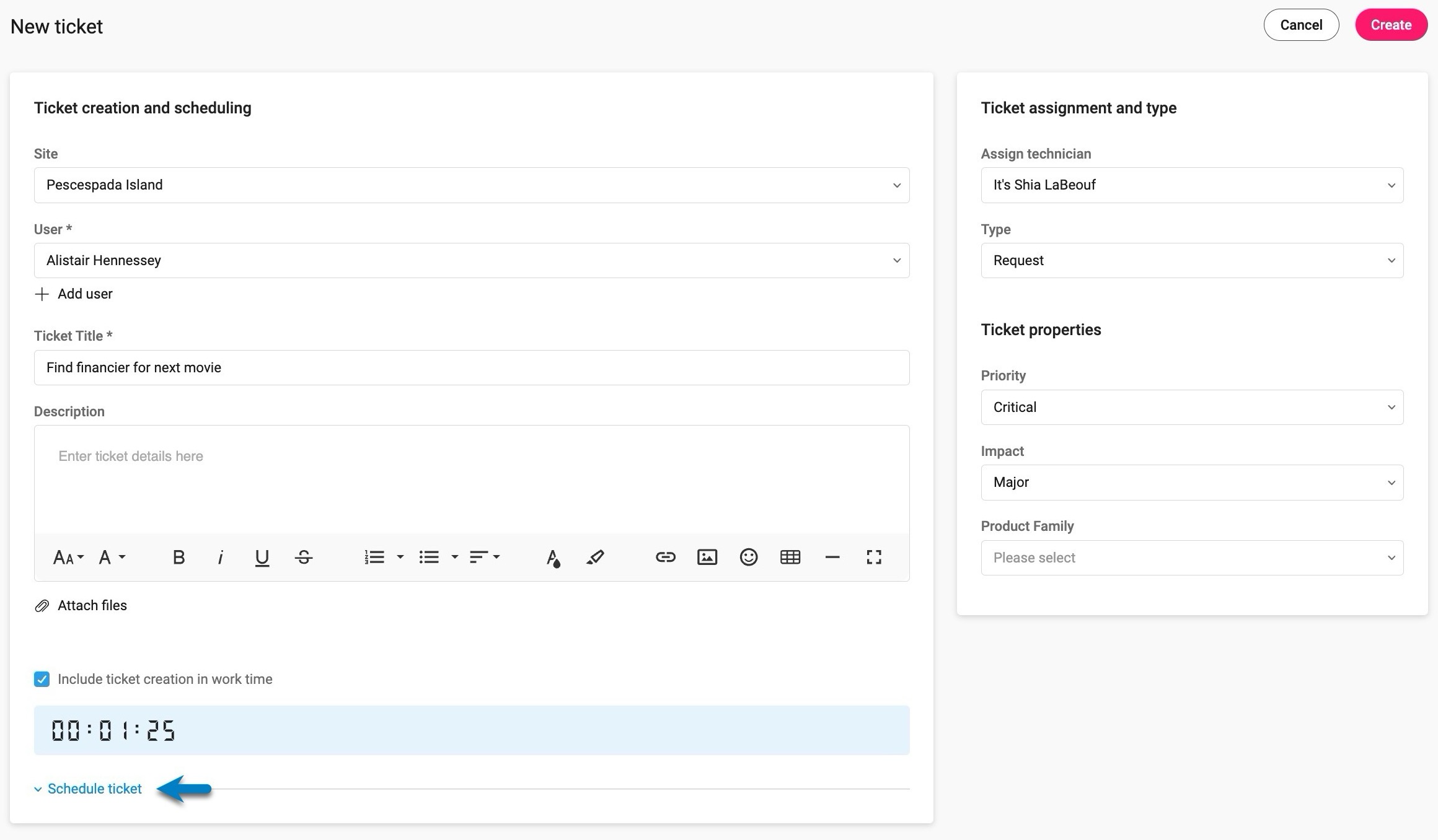Toggle strikethrough formatting
This screenshot has width=1438, height=840.
[x=304, y=558]
